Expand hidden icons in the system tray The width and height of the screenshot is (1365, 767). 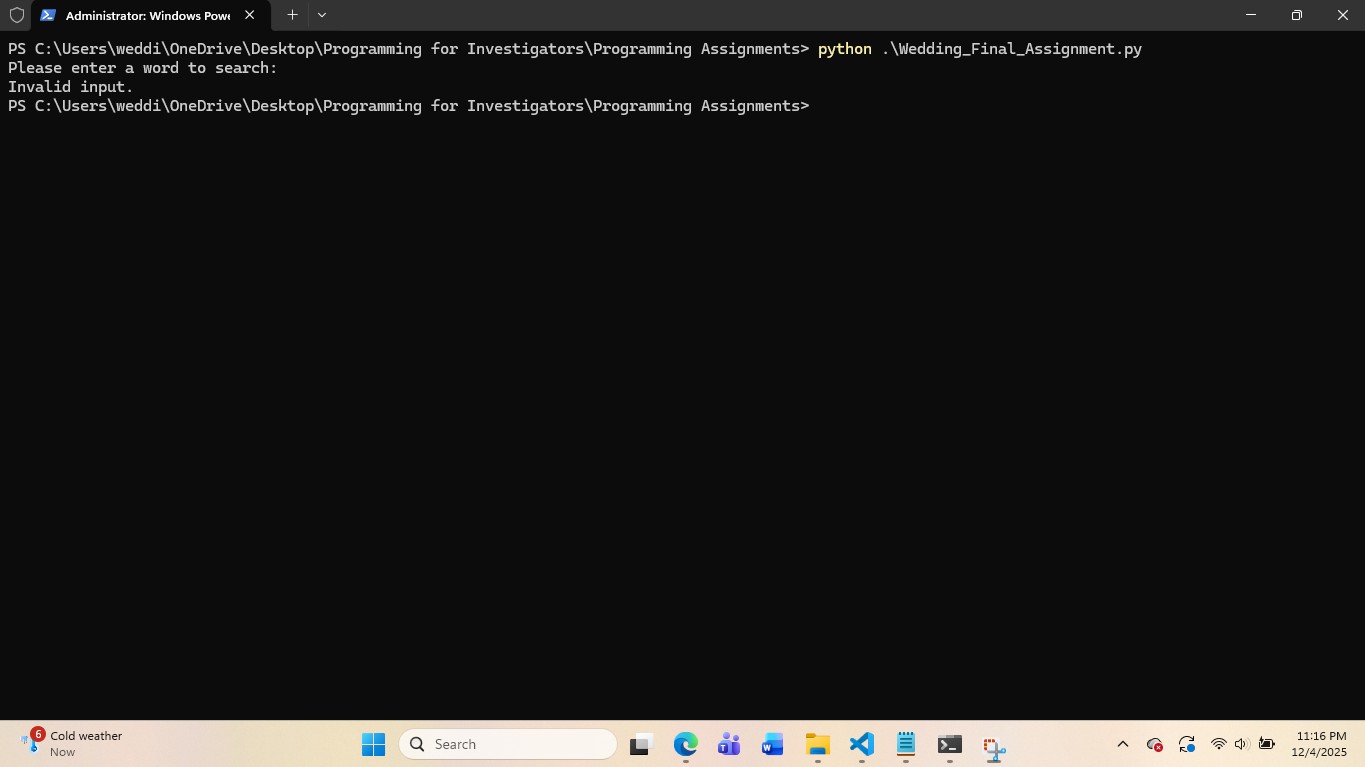pos(1123,744)
